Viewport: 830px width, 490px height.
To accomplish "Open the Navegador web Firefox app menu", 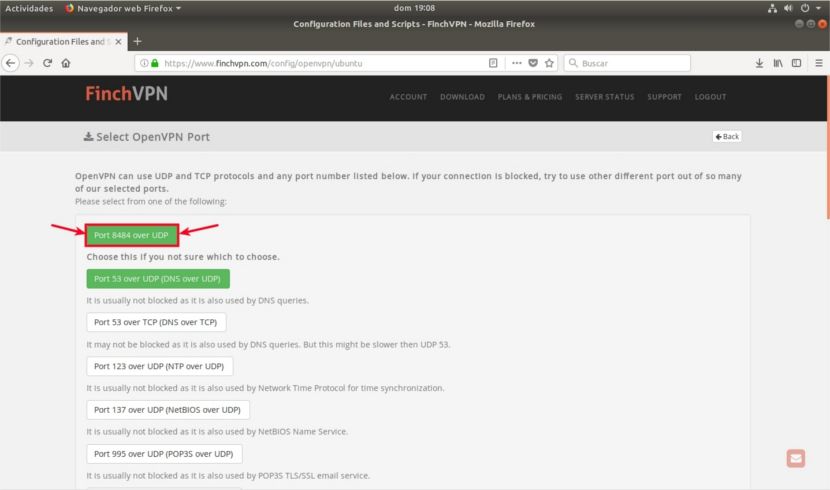I will coord(123,8).
